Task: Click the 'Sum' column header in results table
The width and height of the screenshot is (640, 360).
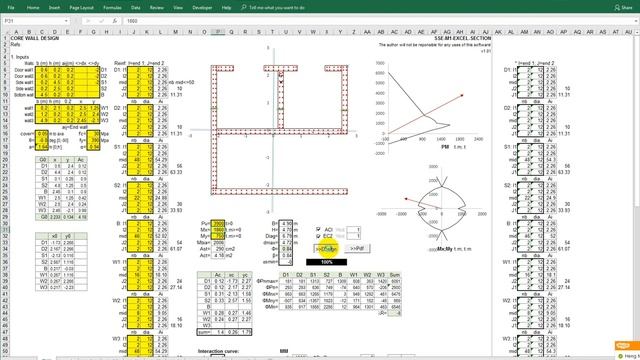Action: pyautogui.click(x=394, y=275)
